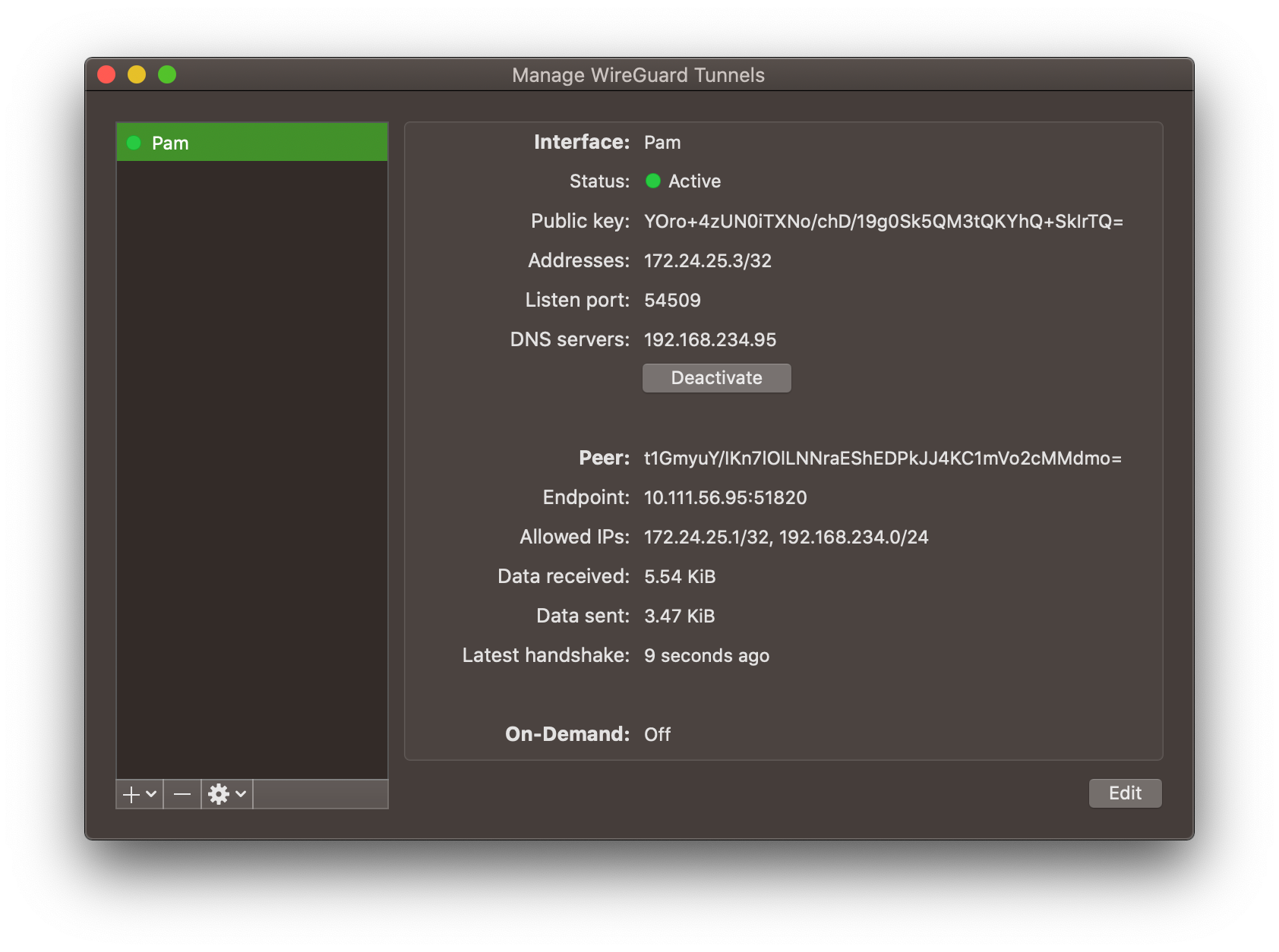Click the data sent value 3.47 KiB
Viewport: 1279px width, 952px height.
click(x=680, y=616)
